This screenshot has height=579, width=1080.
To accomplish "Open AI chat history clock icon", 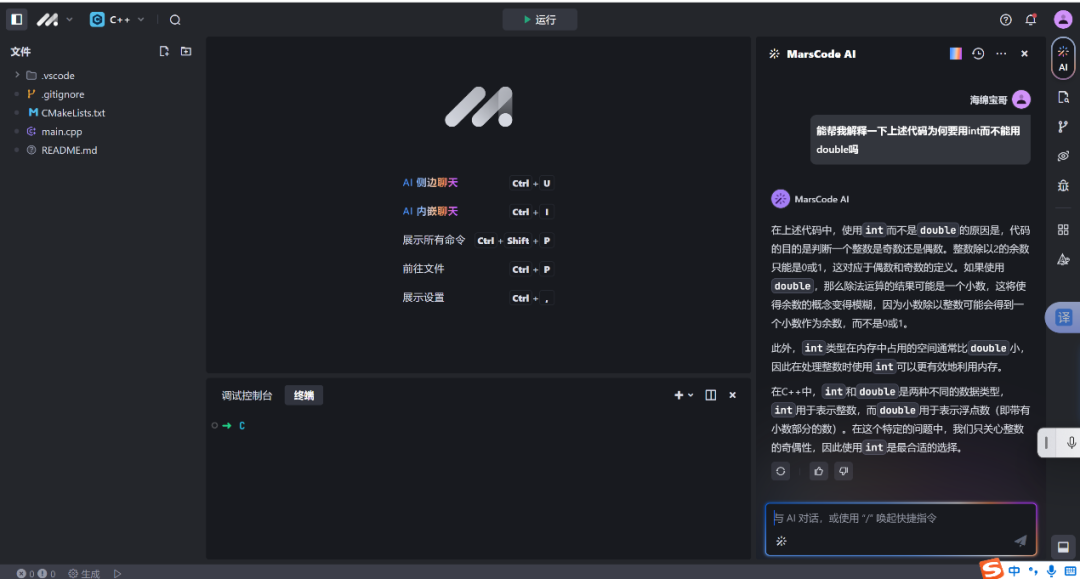I will pyautogui.click(x=978, y=53).
